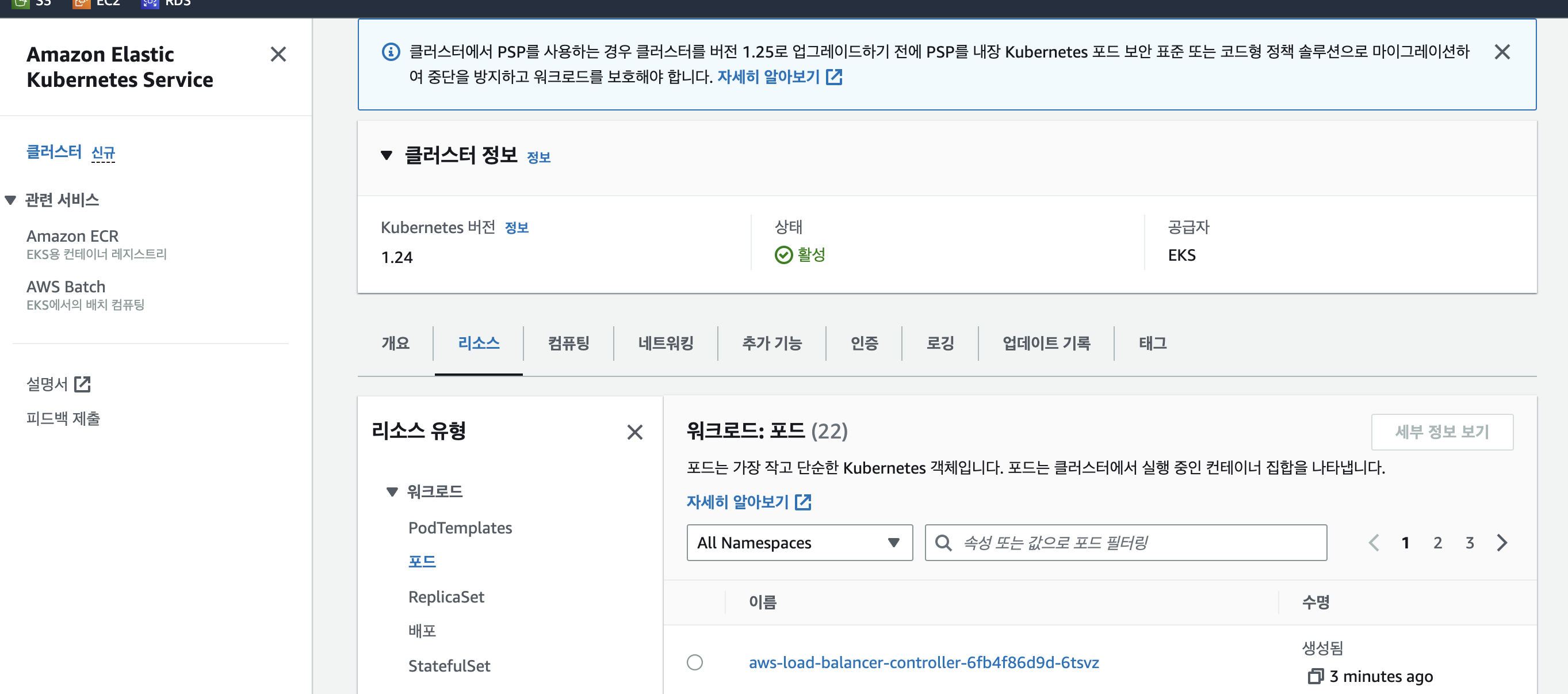The height and width of the screenshot is (694, 1568).
Task: Click the external link icon beside 설명서
Action: pyautogui.click(x=82, y=384)
